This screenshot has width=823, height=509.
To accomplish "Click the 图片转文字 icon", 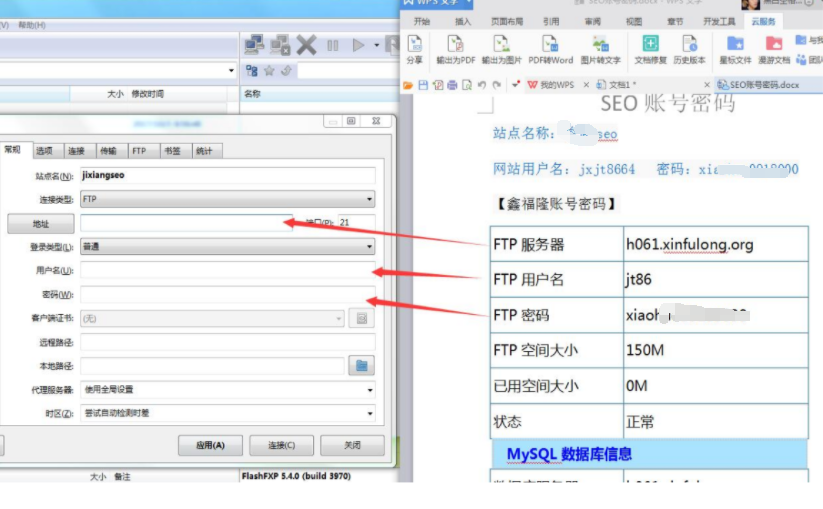I will point(600,49).
